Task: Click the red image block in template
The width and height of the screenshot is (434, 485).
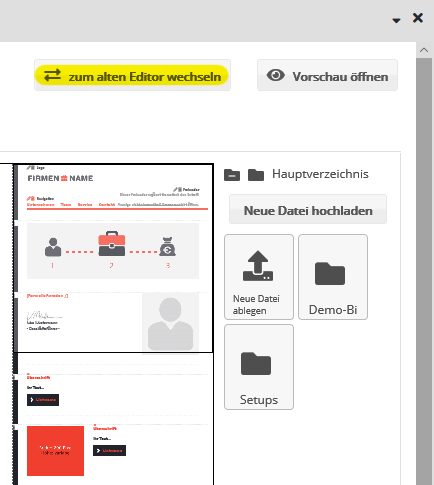Action: [55, 451]
